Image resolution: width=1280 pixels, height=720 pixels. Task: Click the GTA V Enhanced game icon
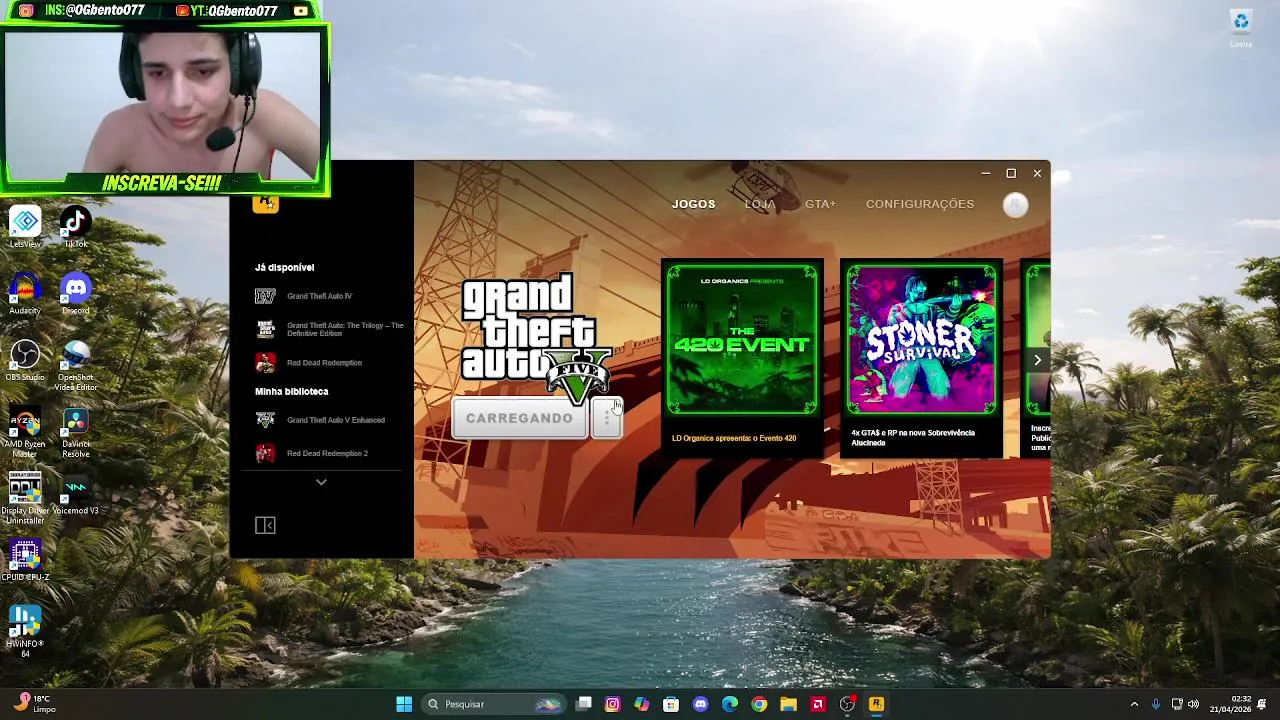tap(265, 420)
